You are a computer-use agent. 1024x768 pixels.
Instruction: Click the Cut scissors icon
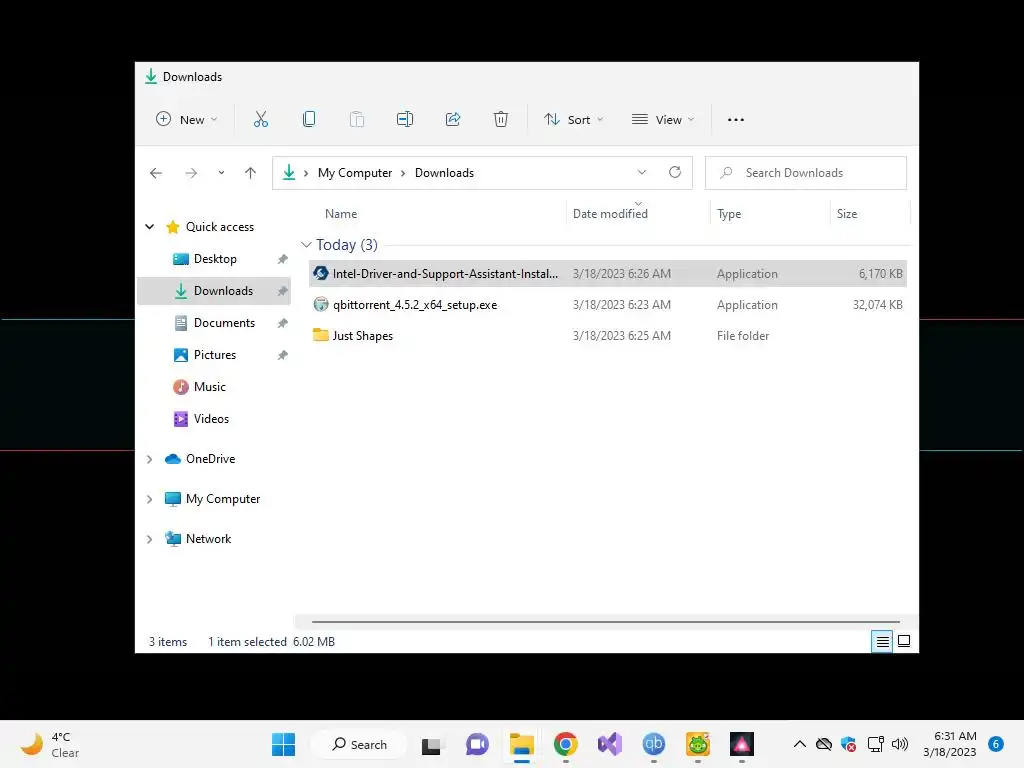261,120
